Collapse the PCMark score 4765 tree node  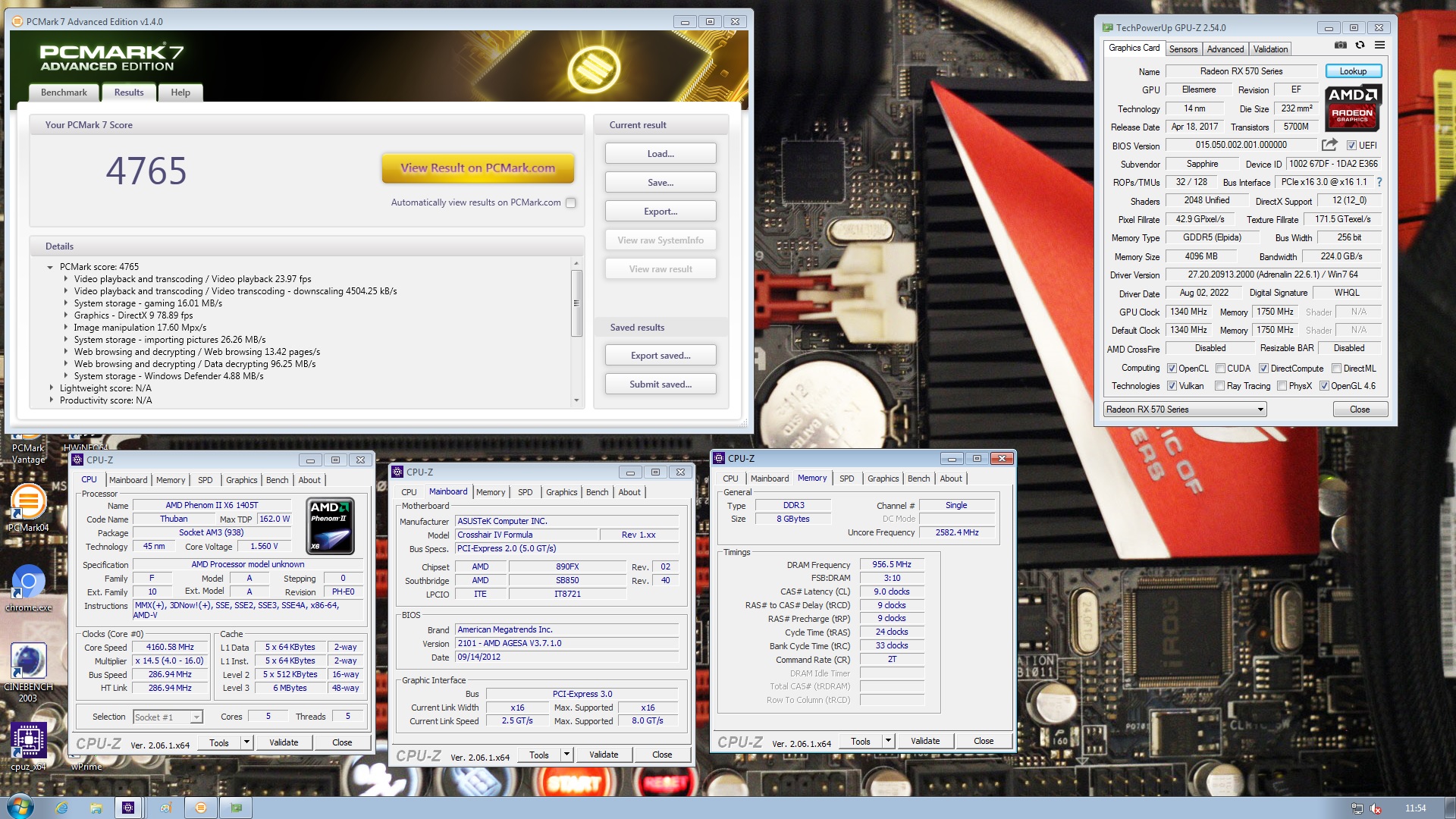[50, 267]
